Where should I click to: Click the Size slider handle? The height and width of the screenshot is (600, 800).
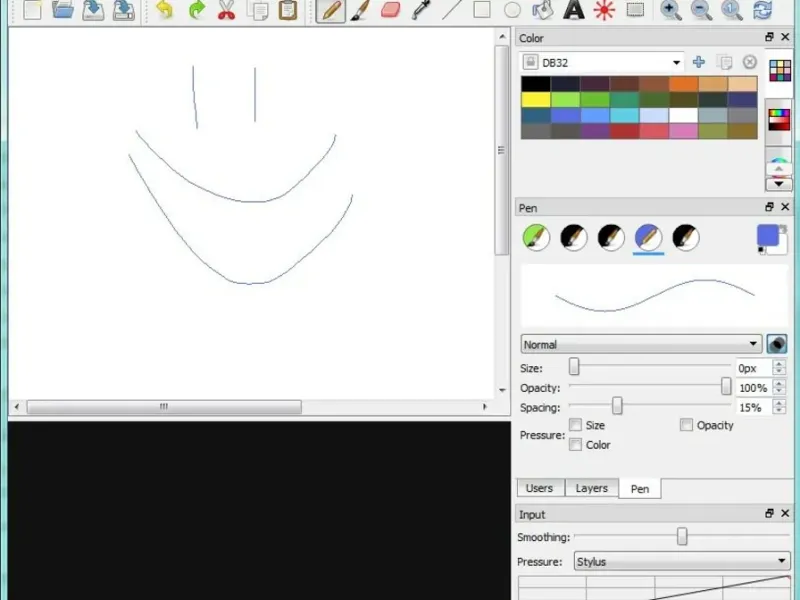pyautogui.click(x=574, y=366)
